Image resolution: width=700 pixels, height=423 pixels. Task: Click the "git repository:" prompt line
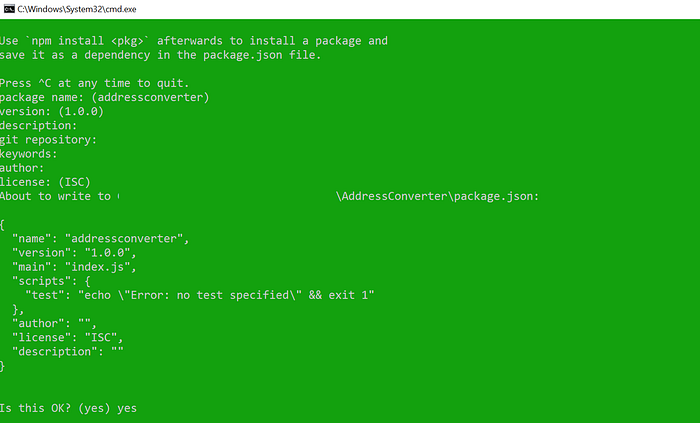coord(48,140)
